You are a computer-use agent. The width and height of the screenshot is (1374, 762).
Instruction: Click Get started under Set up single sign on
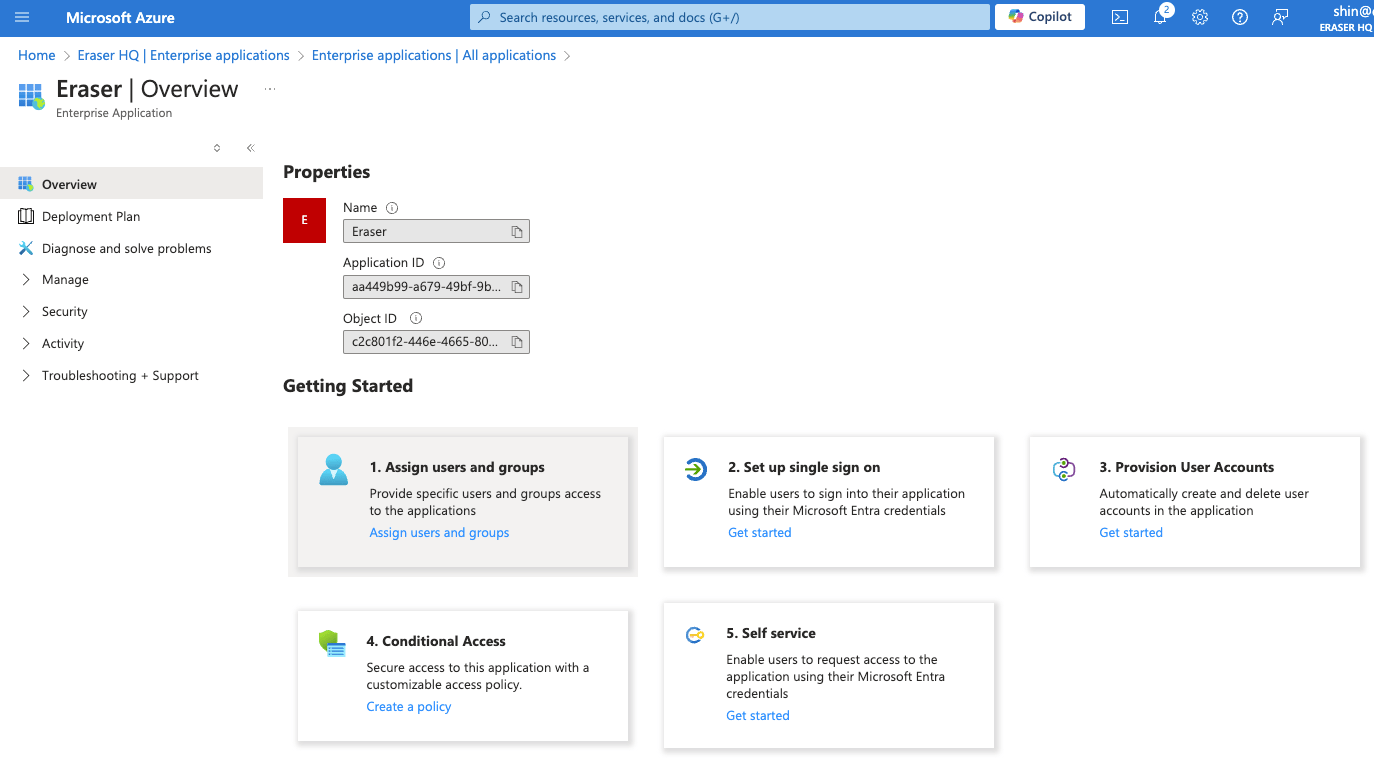click(760, 533)
